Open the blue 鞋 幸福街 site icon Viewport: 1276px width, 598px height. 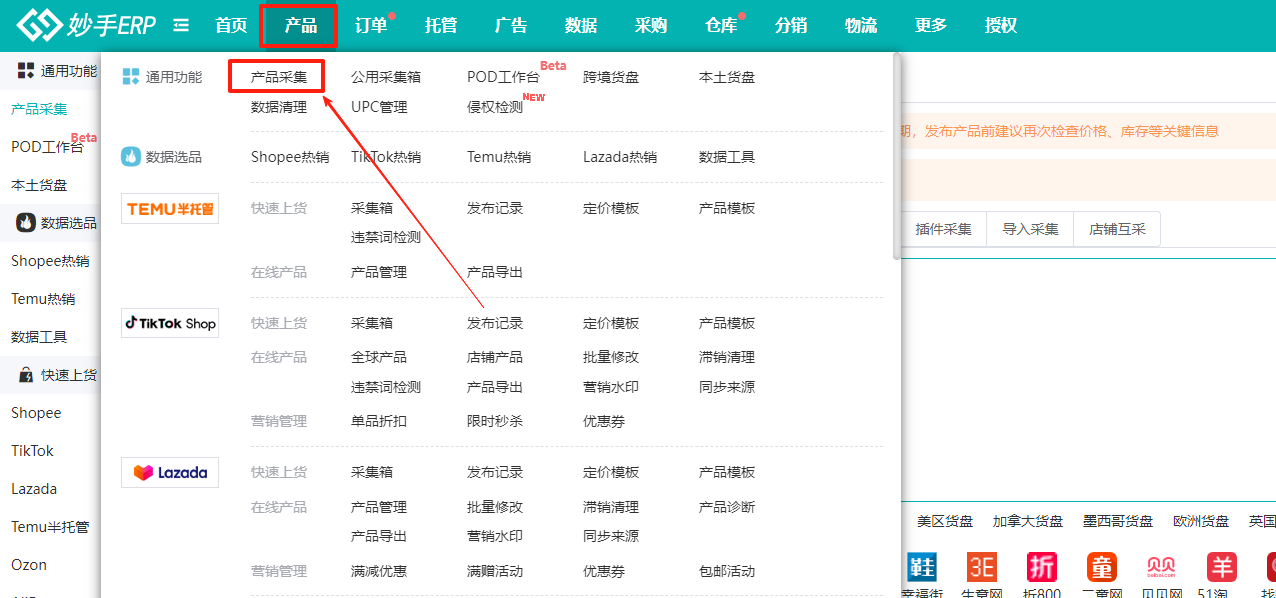[922, 567]
